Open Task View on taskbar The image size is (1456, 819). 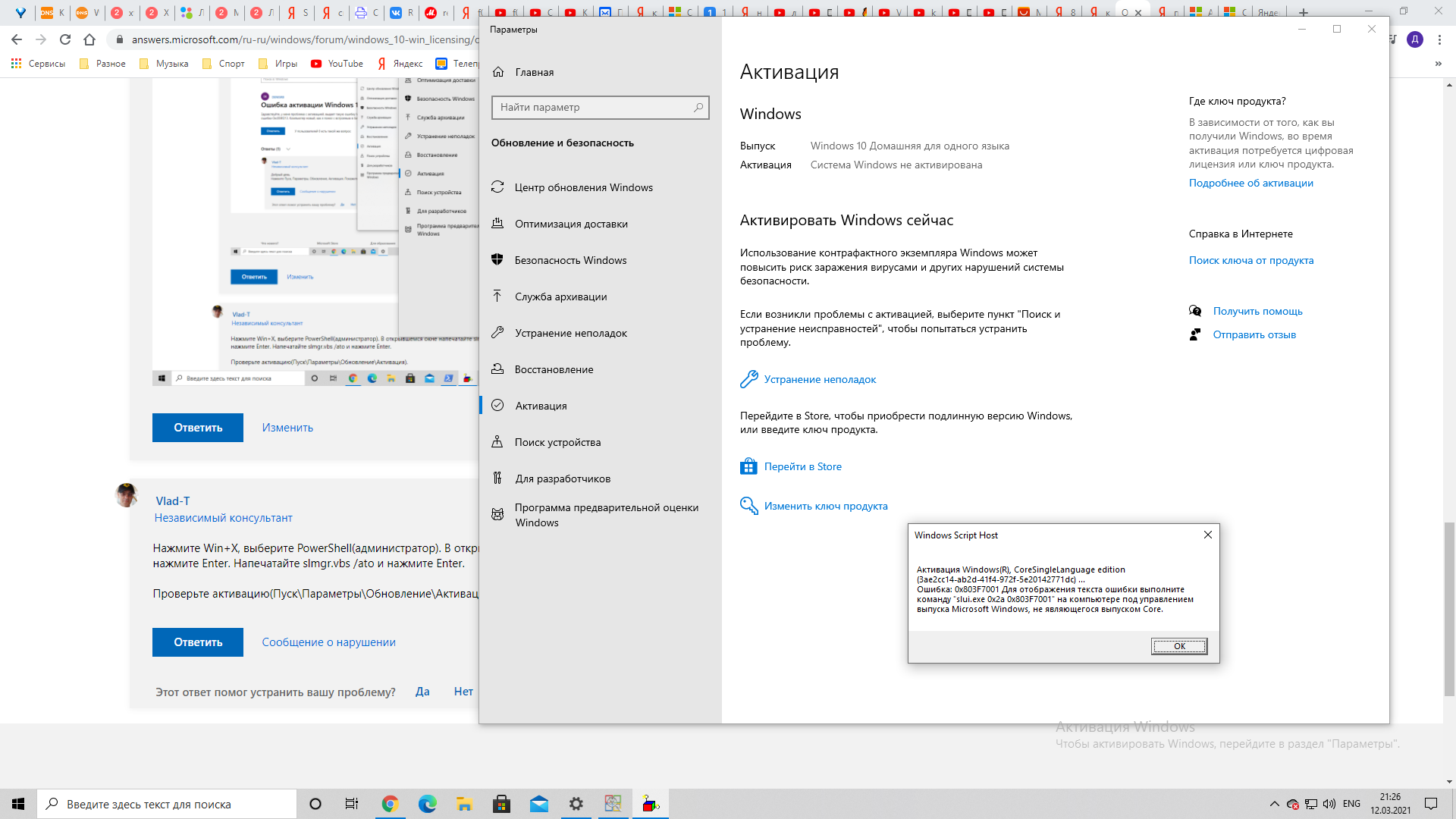tap(352, 804)
